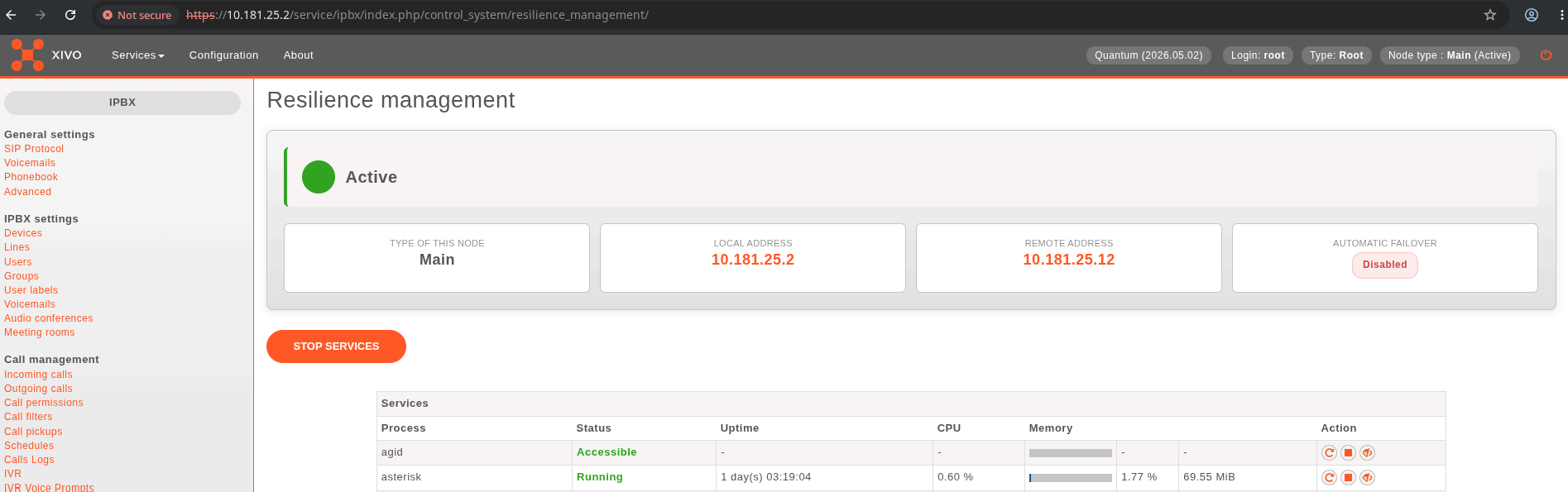Image resolution: width=1568 pixels, height=492 pixels.
Task: Click the 0.60 % CPU value
Action: [x=955, y=477]
